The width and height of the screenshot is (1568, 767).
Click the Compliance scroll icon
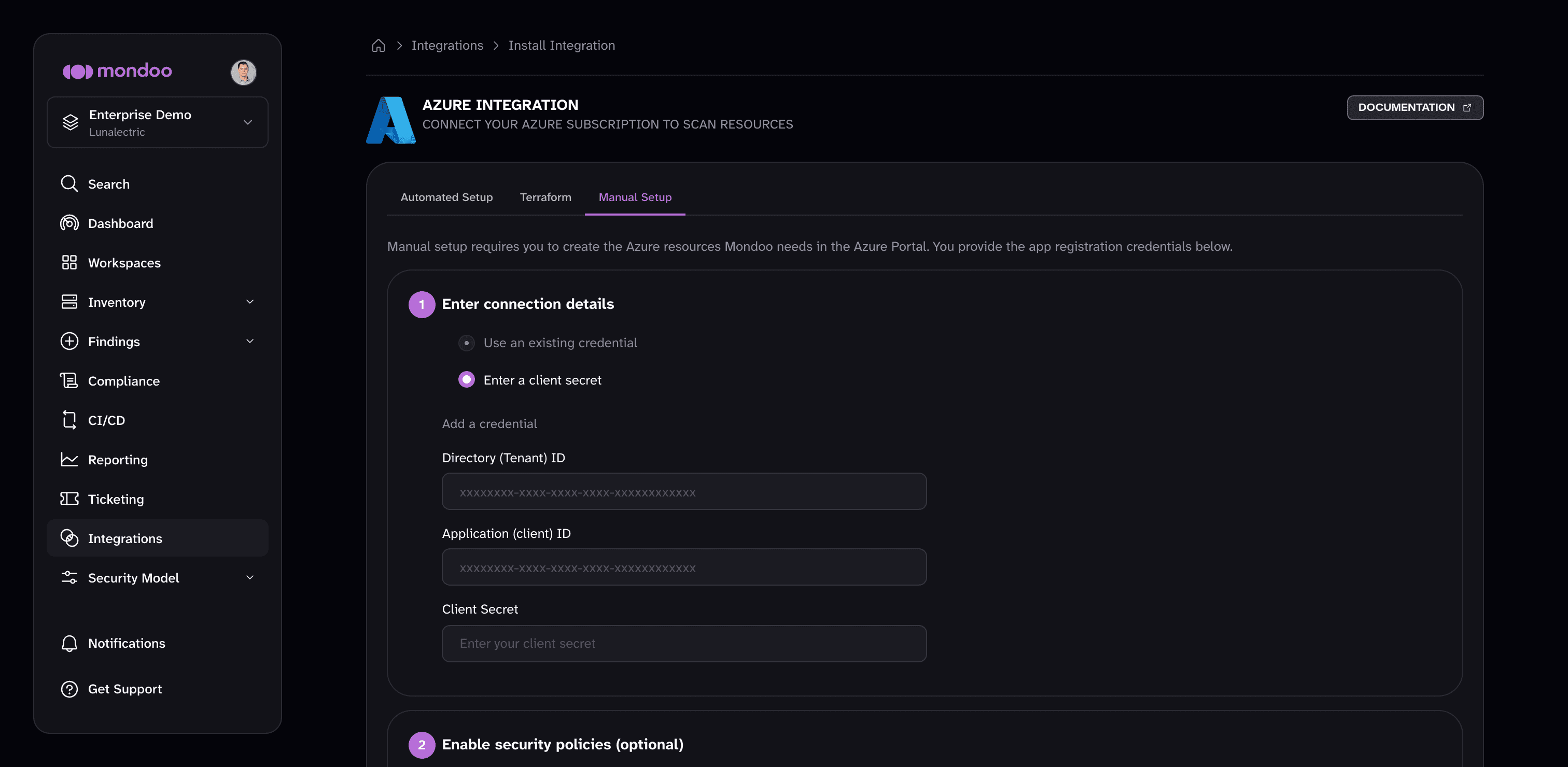tap(69, 381)
